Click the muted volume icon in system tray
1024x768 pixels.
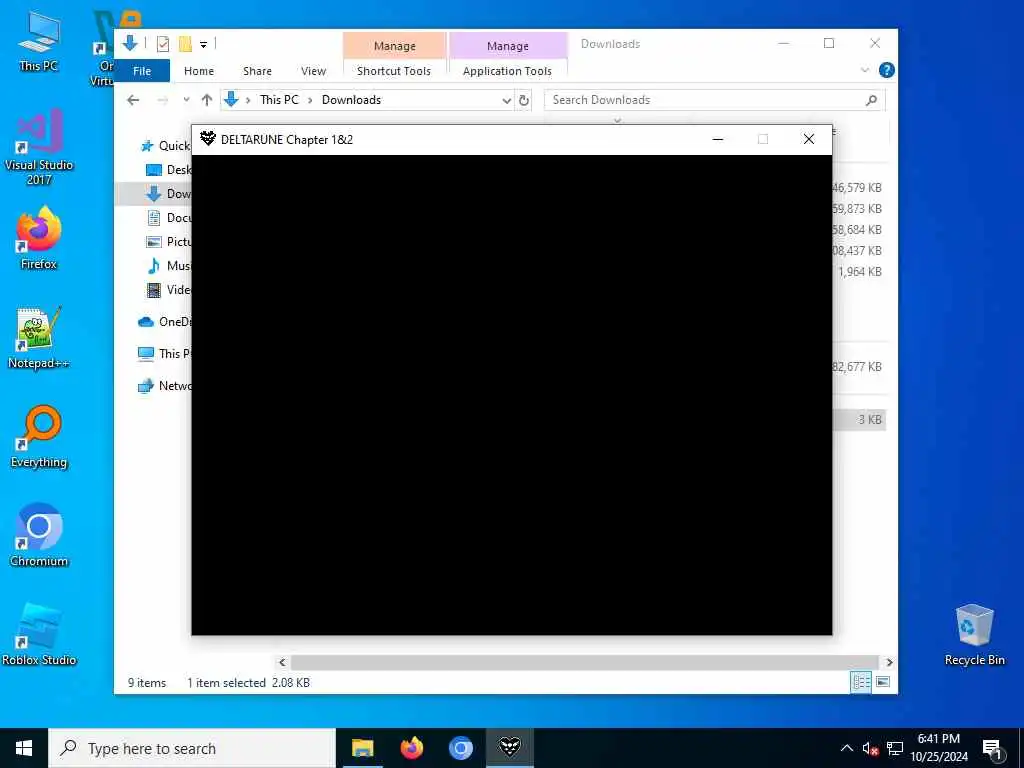pyautogui.click(x=870, y=748)
